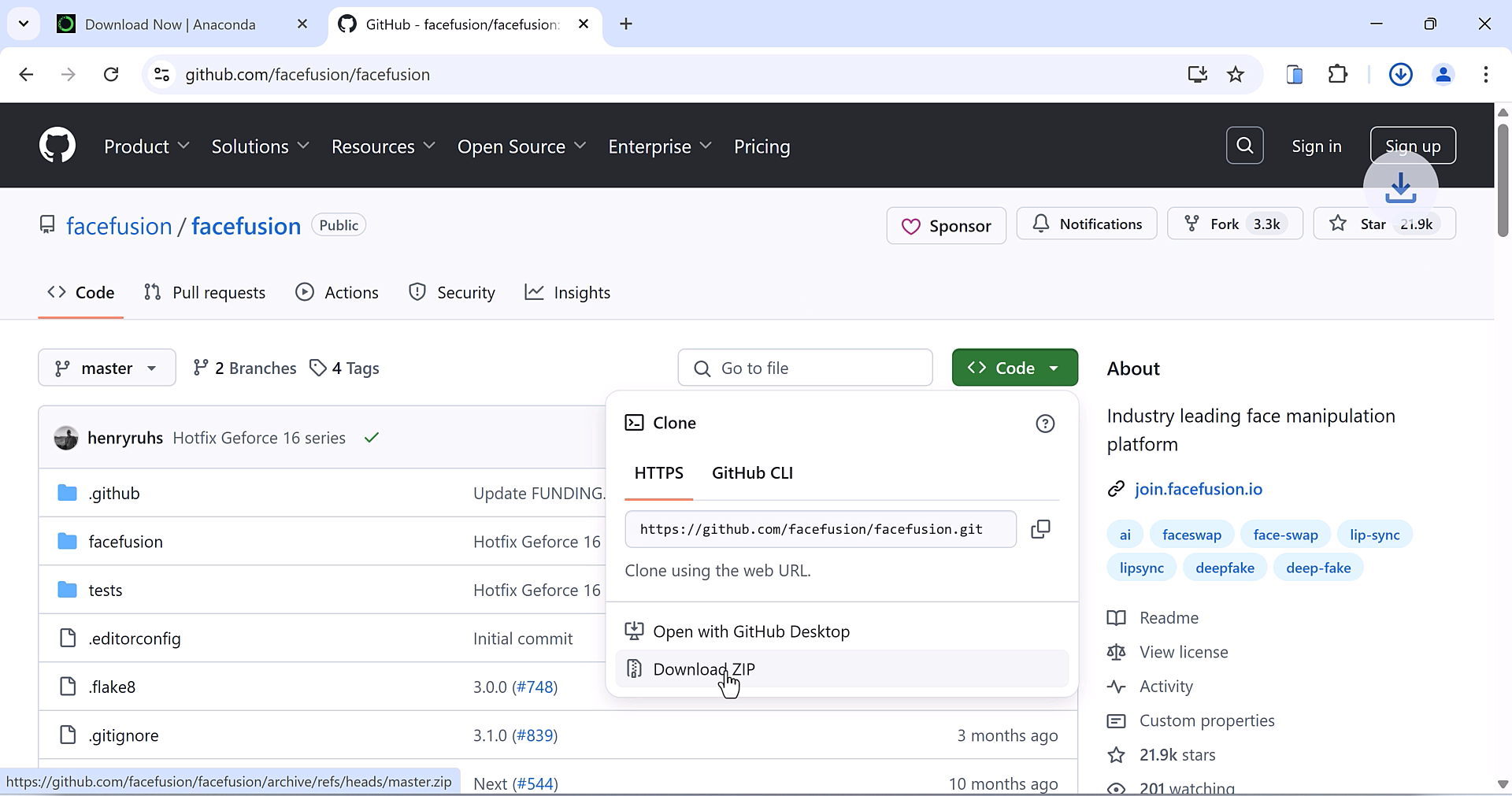Viewport: 1512px width, 796px height.
Task: Open the tests folder icon
Action: 68,590
